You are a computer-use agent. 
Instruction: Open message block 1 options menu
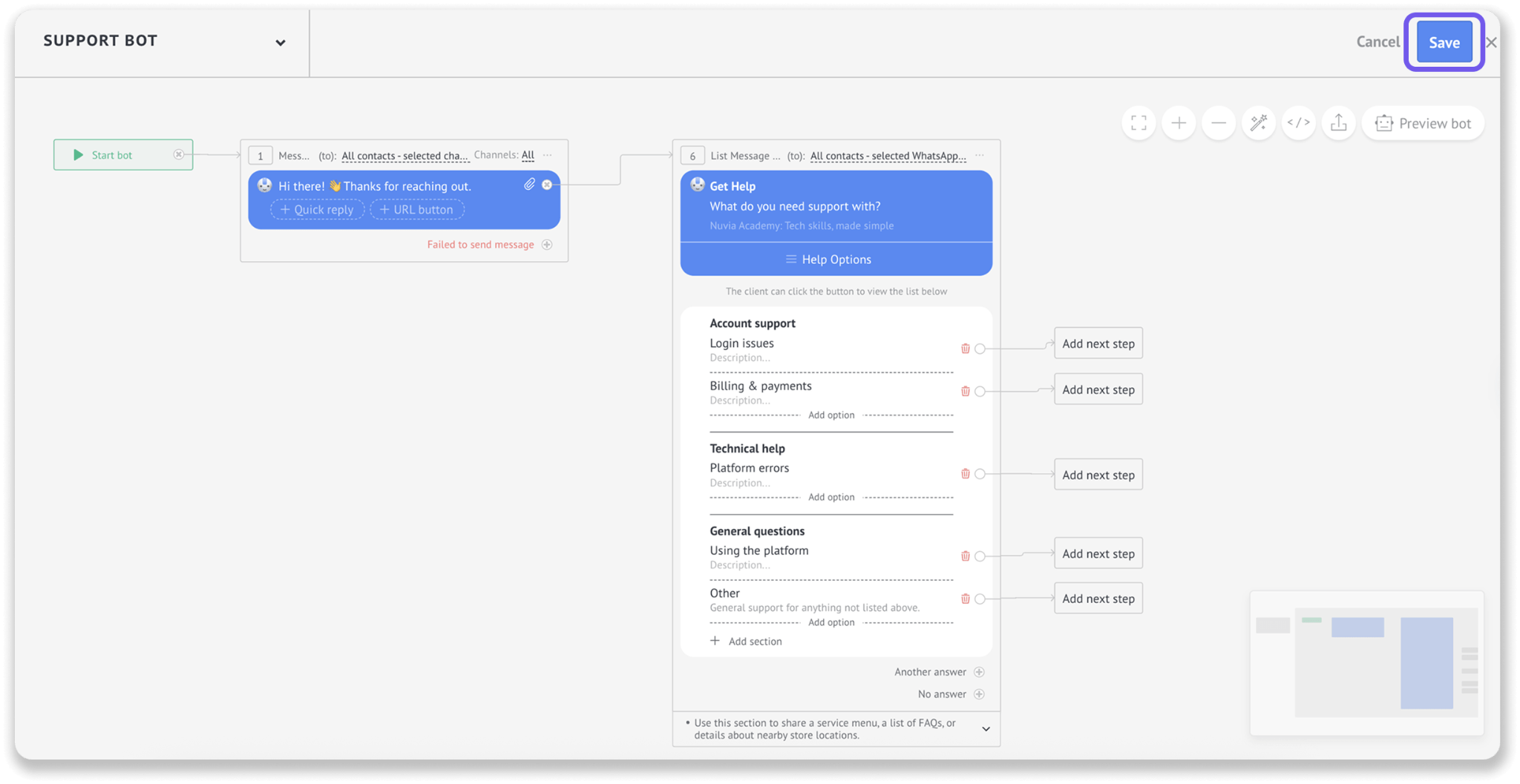(548, 155)
